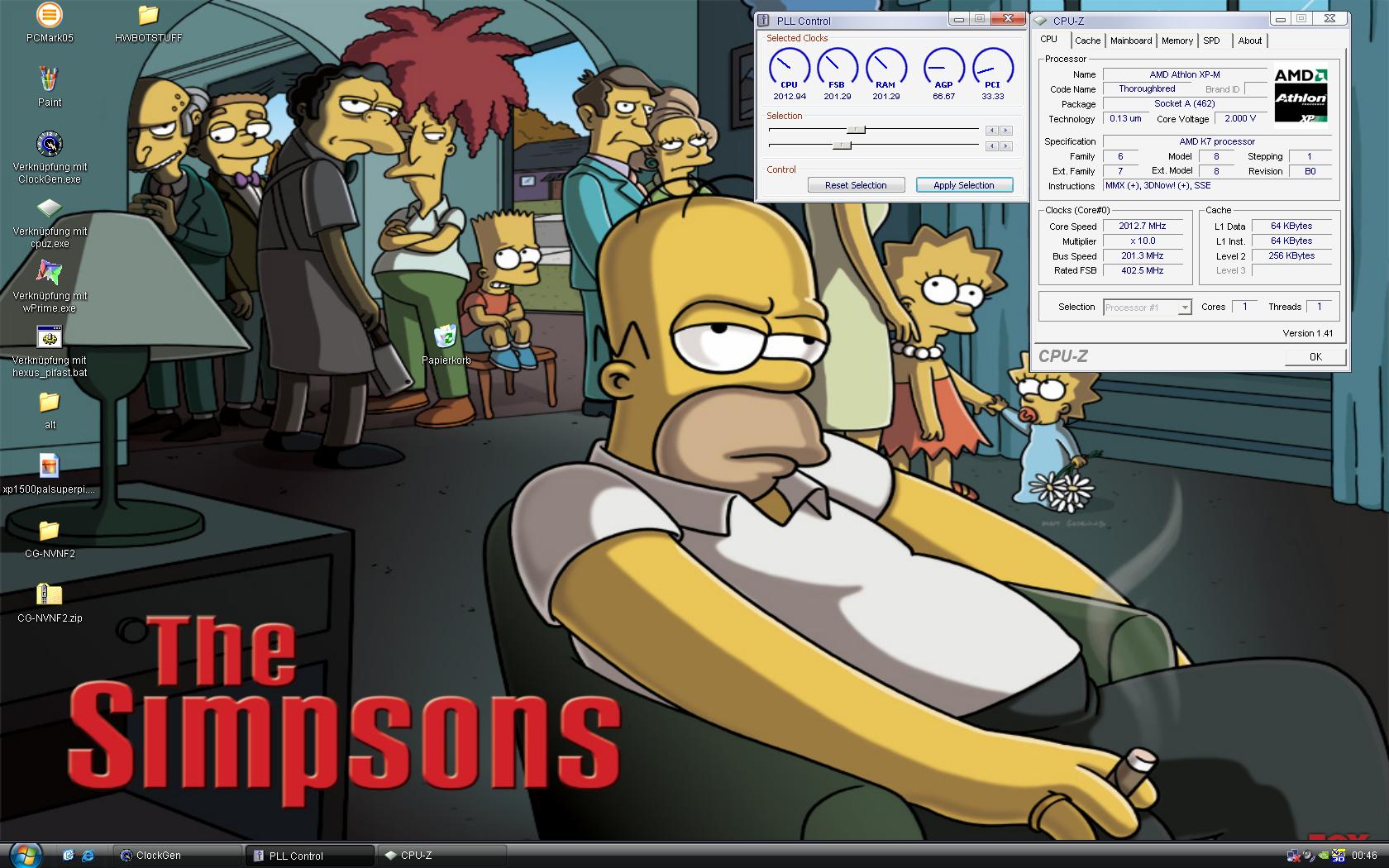The height and width of the screenshot is (868, 1389).
Task: Click the AMD Athlon XP logo in CPU-Z
Action: click(x=1301, y=95)
